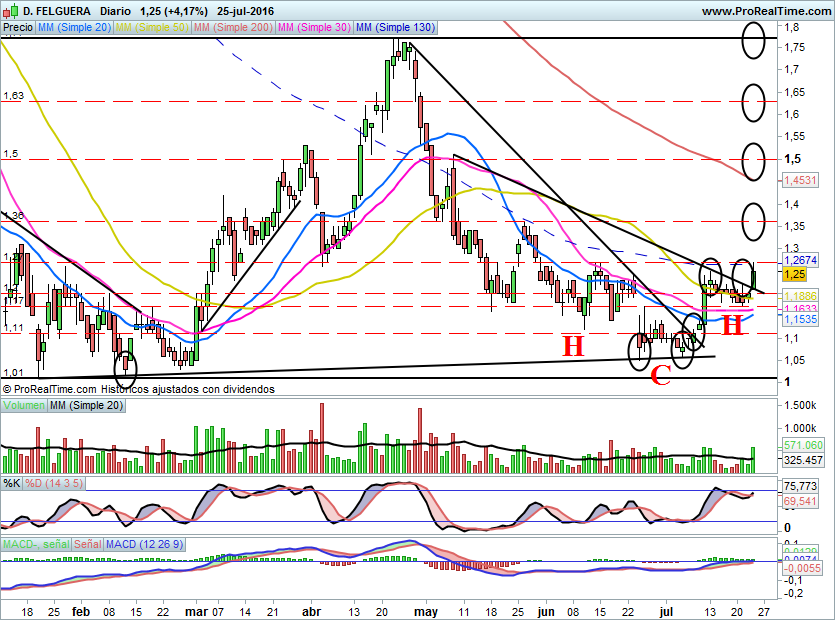The height and width of the screenshot is (620, 835).
Task: Click the %K stochastic label
Action: (x=12, y=484)
